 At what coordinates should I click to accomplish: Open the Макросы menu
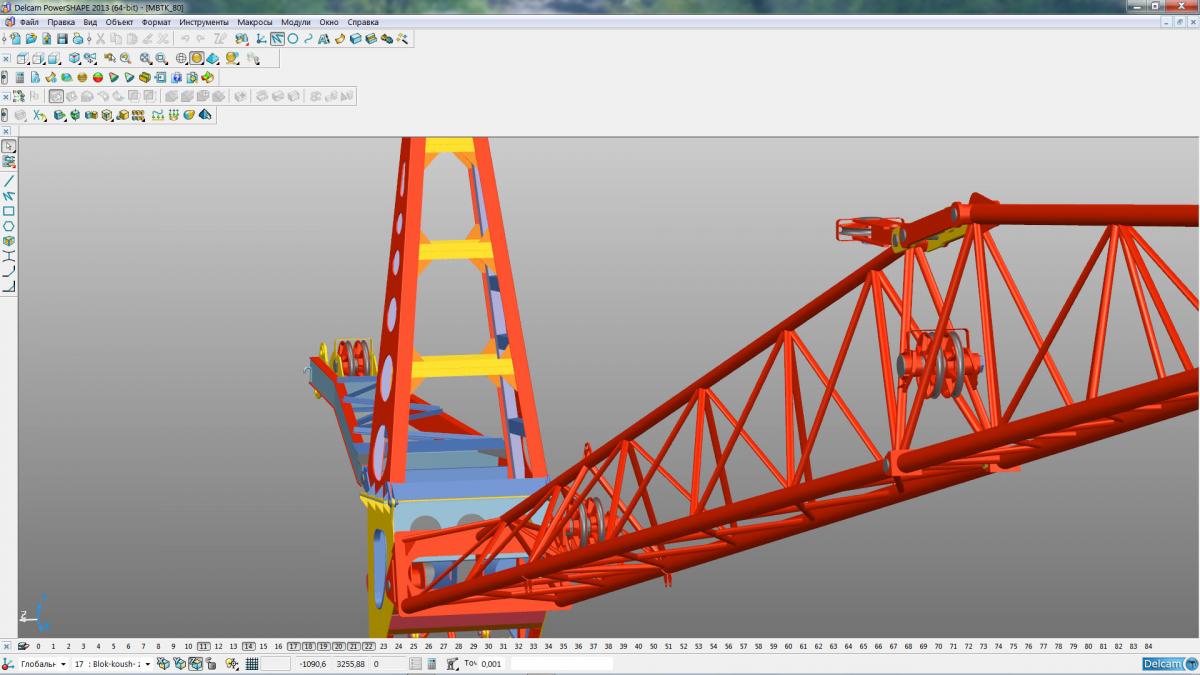coord(255,21)
